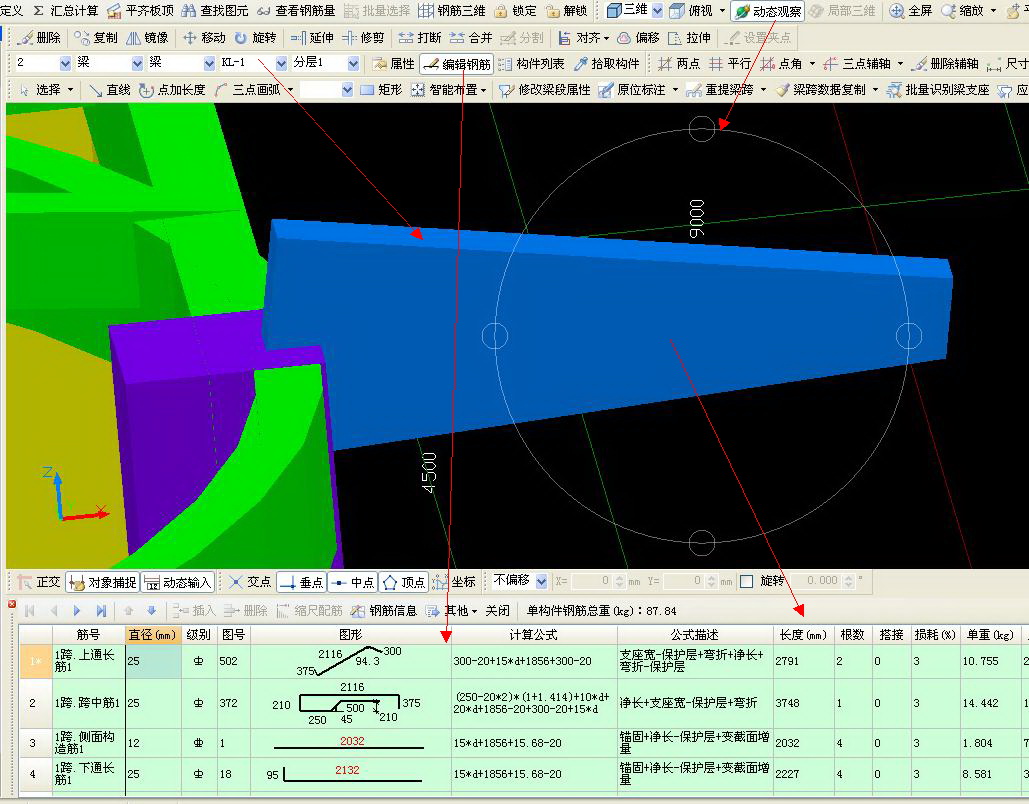The height and width of the screenshot is (804, 1029).
Task: Click 平齐板顶 align slab top tool
Action: 140,11
